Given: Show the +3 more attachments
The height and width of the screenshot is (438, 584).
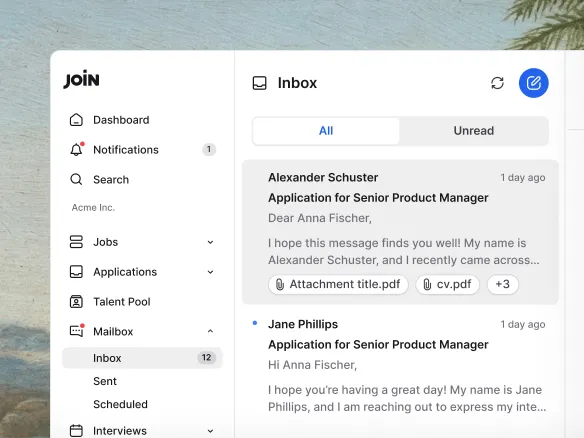Looking at the screenshot, I should click(x=503, y=285).
